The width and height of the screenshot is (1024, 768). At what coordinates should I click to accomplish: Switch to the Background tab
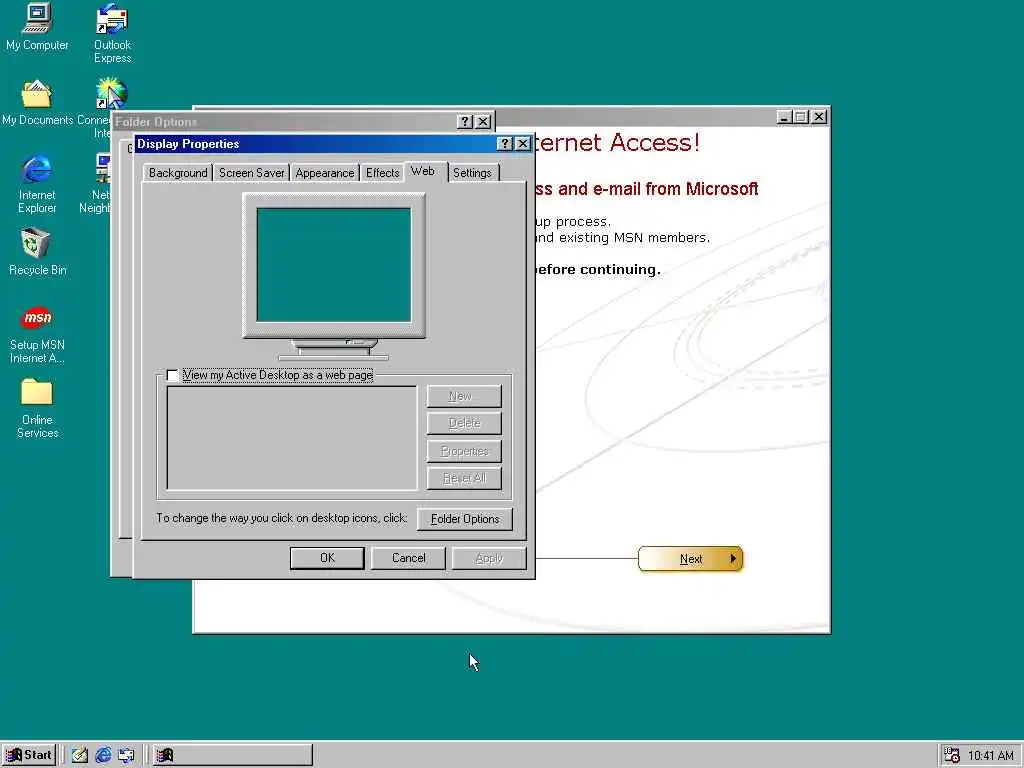(178, 173)
